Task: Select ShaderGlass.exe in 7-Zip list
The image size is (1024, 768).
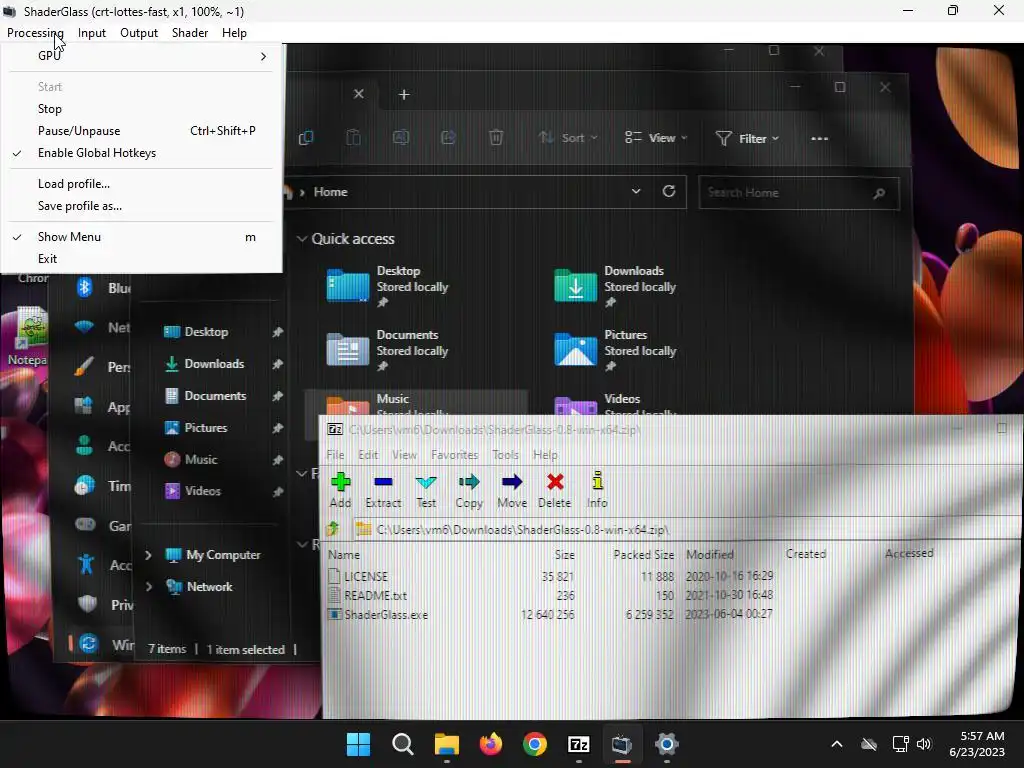Action: pyautogui.click(x=386, y=615)
